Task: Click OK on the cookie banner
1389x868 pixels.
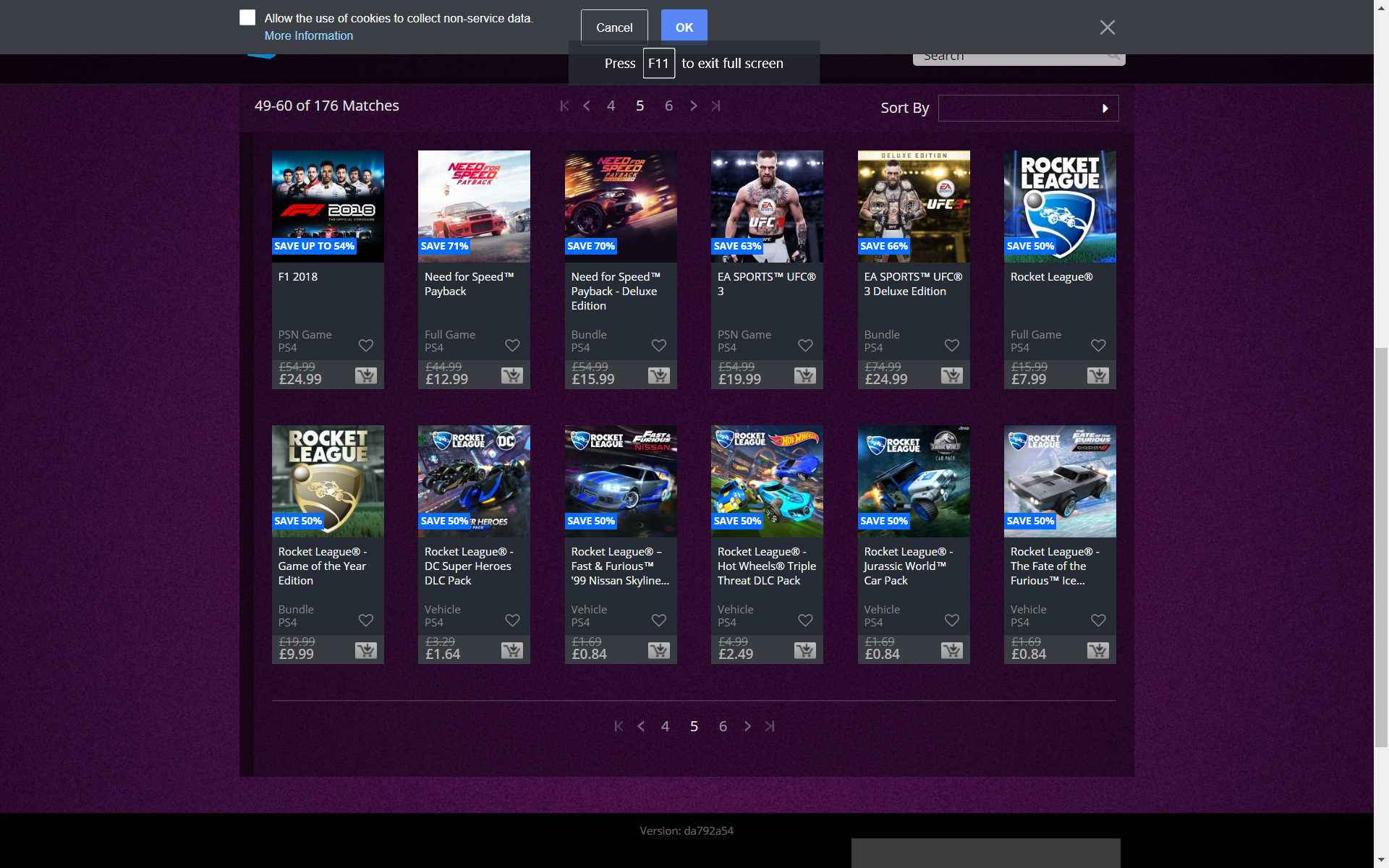Action: 684,27
